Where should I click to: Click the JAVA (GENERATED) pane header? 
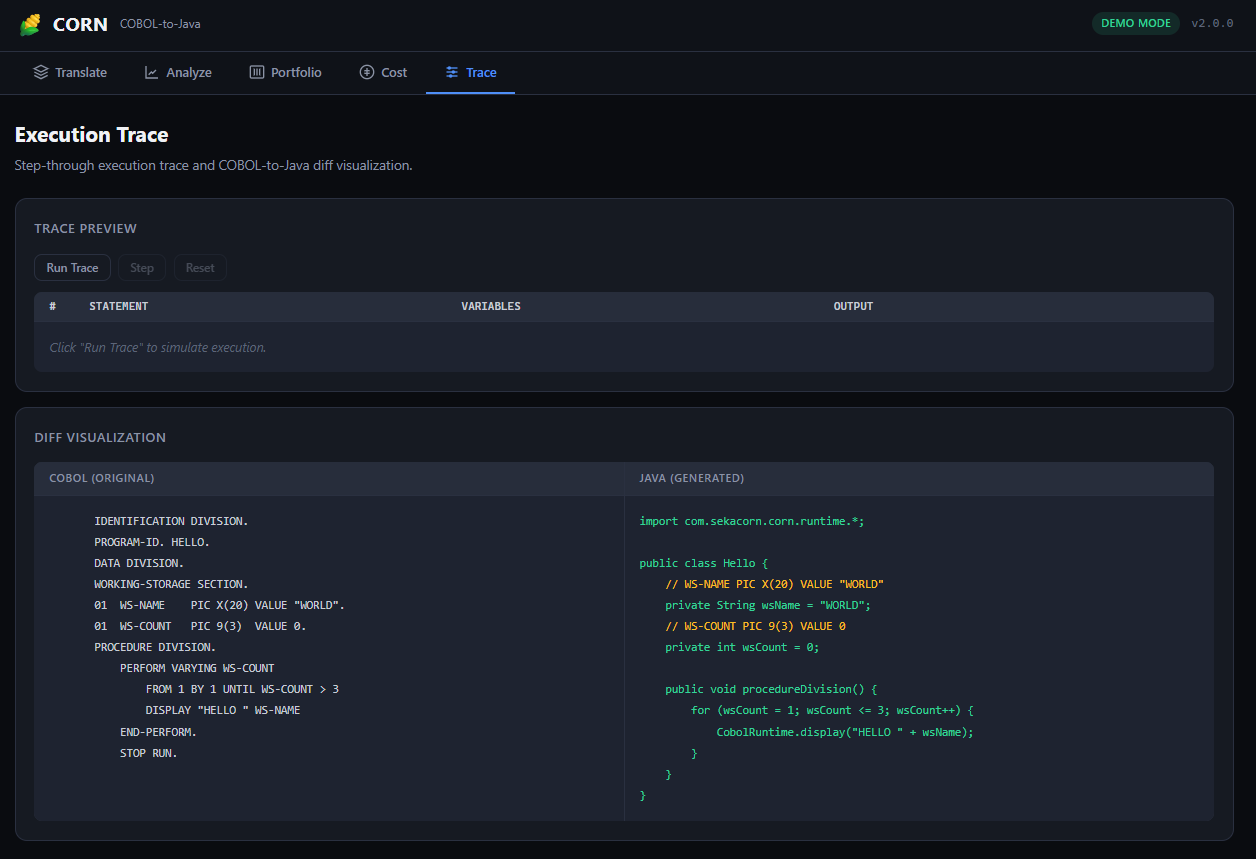tap(691, 478)
